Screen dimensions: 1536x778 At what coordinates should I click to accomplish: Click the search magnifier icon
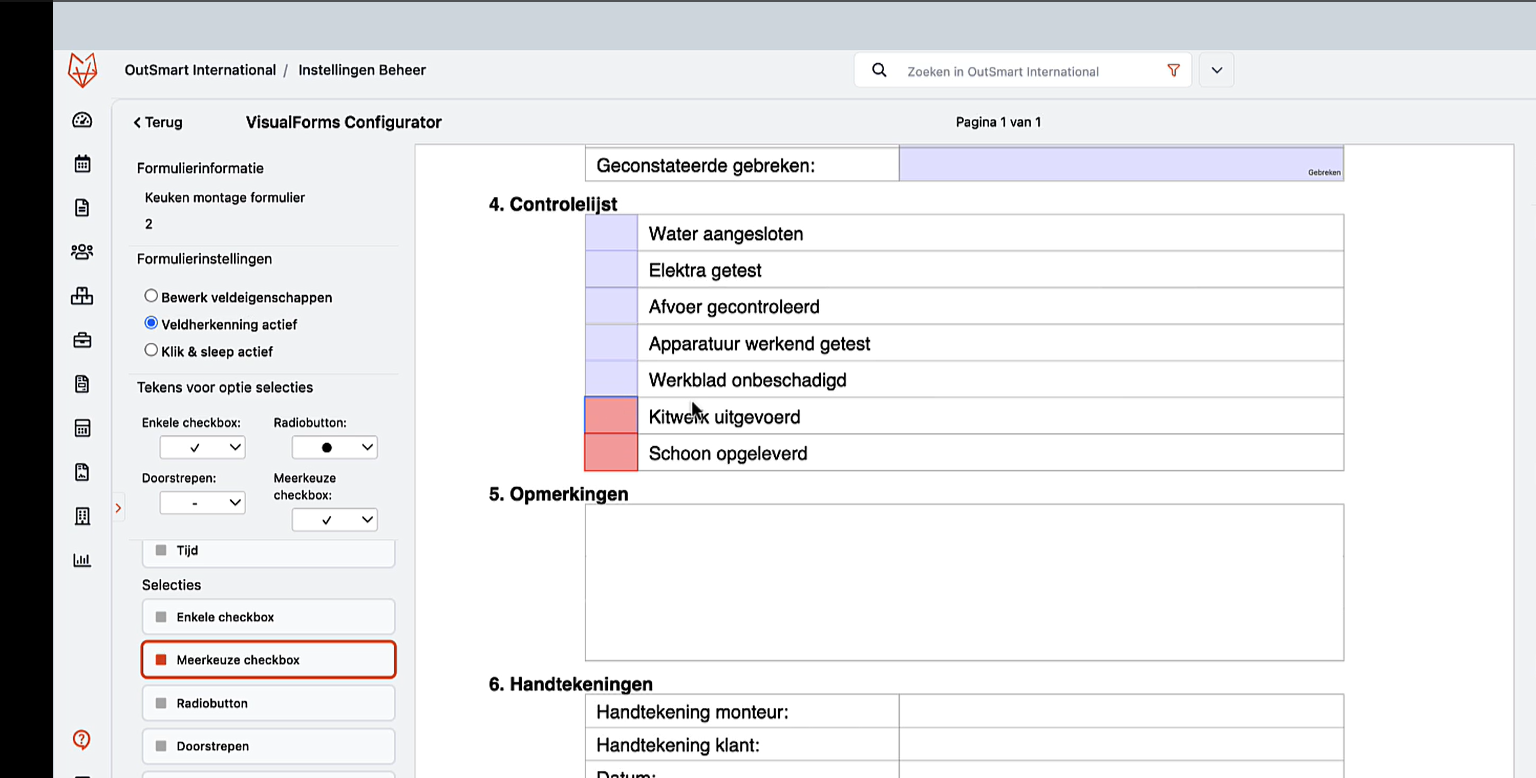879,70
